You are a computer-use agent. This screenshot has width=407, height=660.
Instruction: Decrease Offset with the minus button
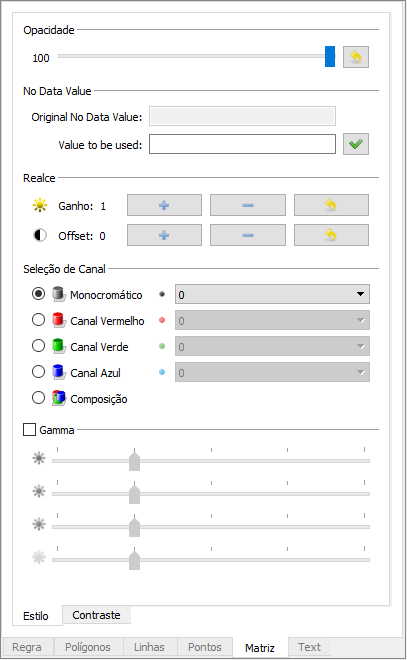coord(248,235)
